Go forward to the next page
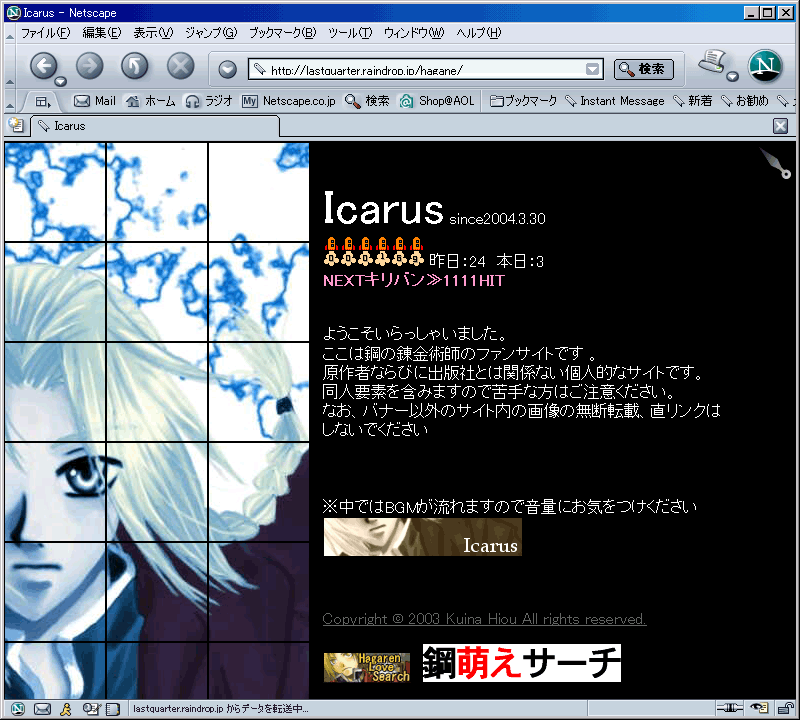Image resolution: width=800 pixels, height=720 pixels. coord(90,66)
